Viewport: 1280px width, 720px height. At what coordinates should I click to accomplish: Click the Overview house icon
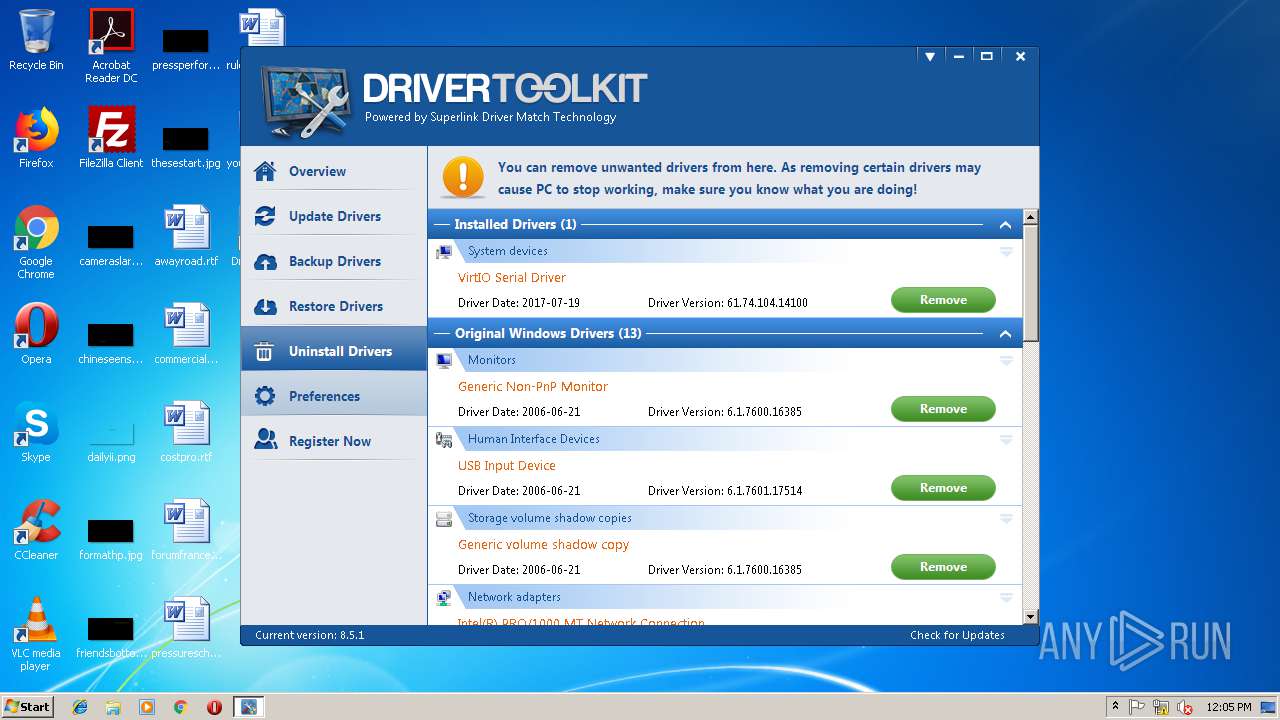click(x=265, y=171)
